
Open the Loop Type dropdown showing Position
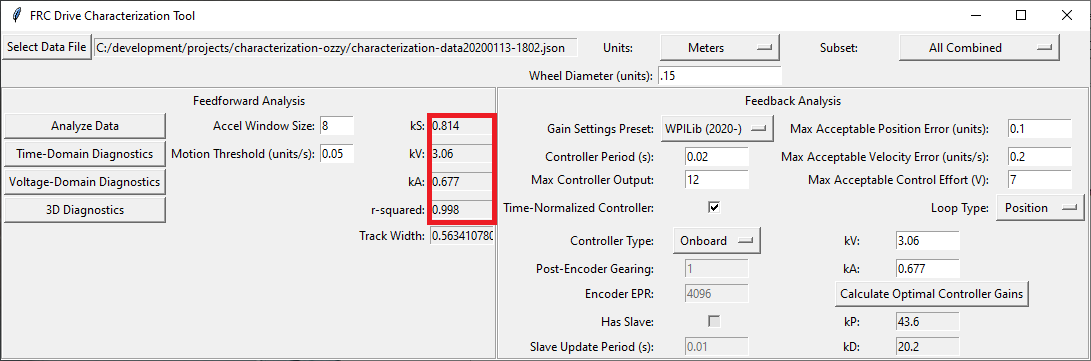pos(1040,207)
